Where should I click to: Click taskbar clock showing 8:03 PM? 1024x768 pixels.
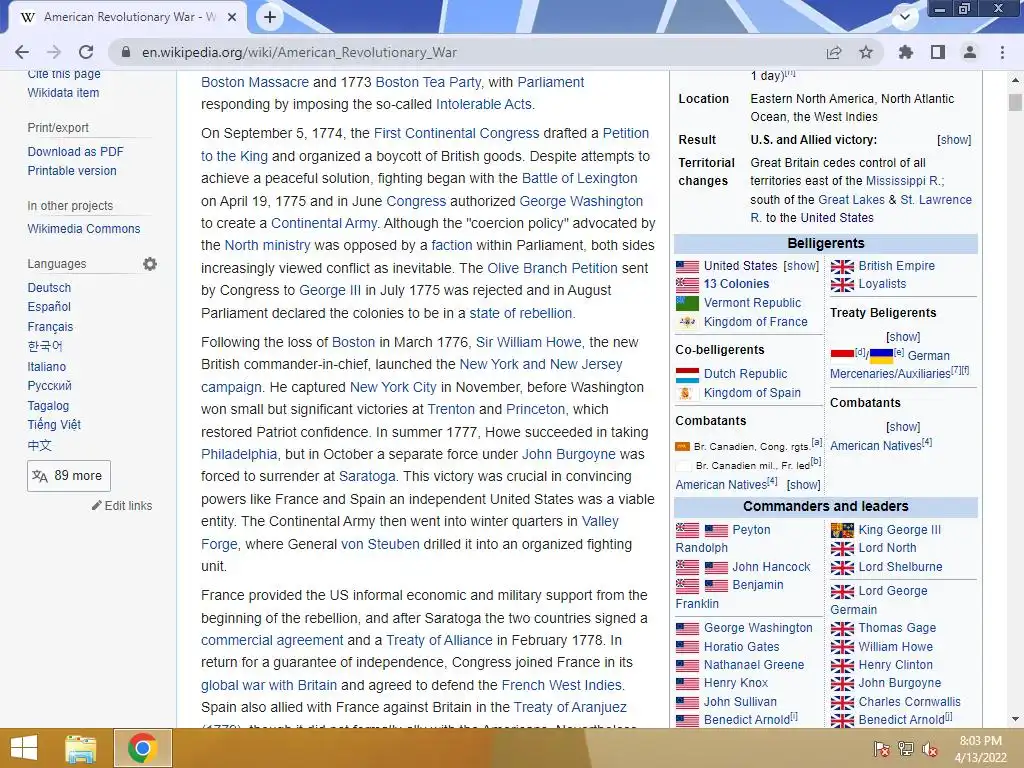[980, 749]
